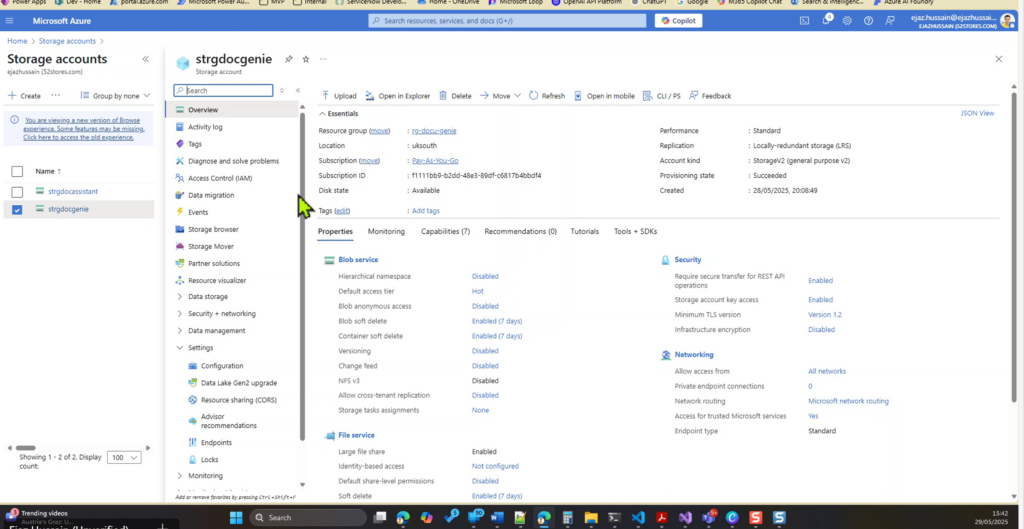The width and height of the screenshot is (1024, 529).
Task: Pin strgdocgenie to the dashboard
Action: pos(288,59)
